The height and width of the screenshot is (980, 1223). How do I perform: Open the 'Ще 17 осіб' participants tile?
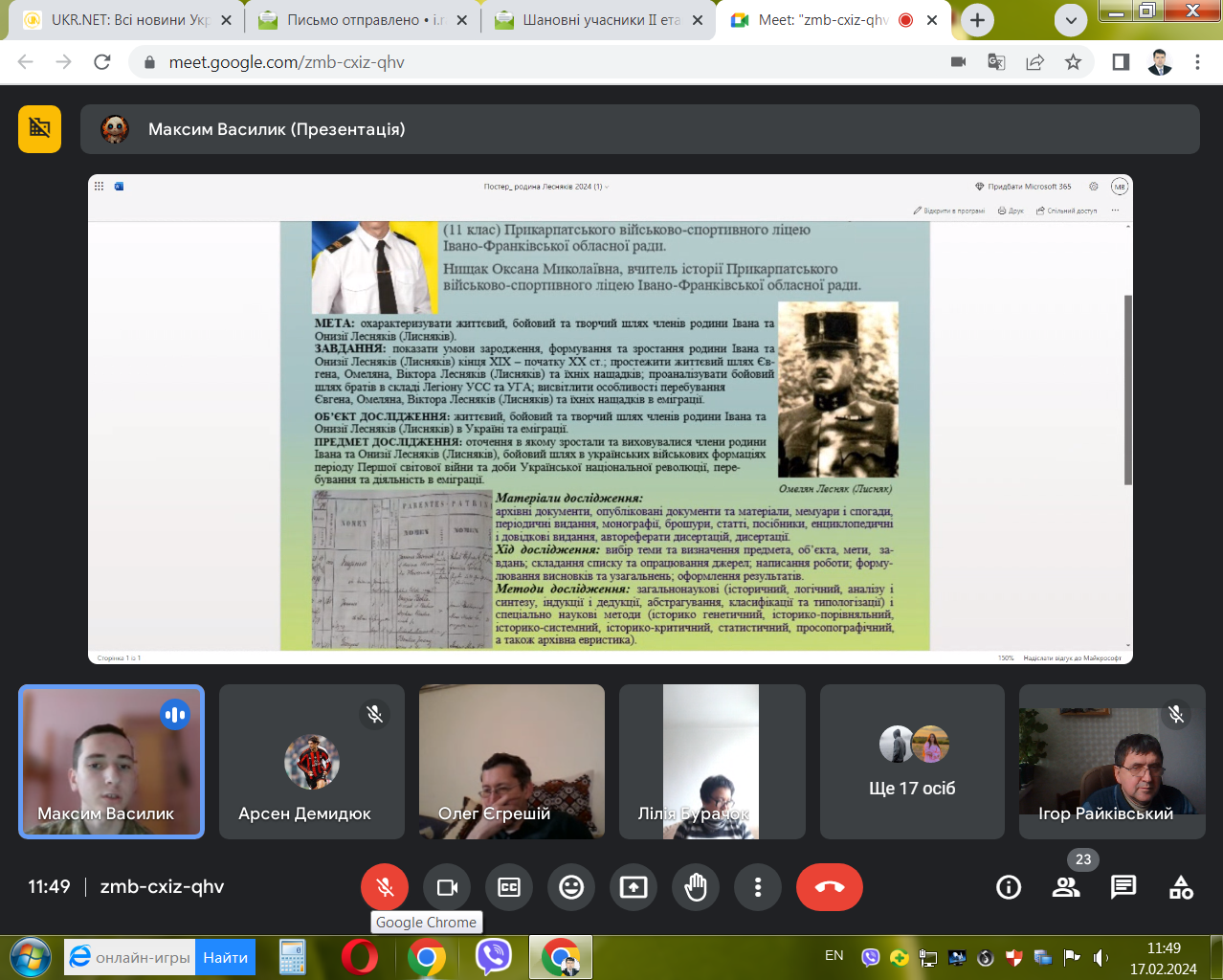pos(912,762)
